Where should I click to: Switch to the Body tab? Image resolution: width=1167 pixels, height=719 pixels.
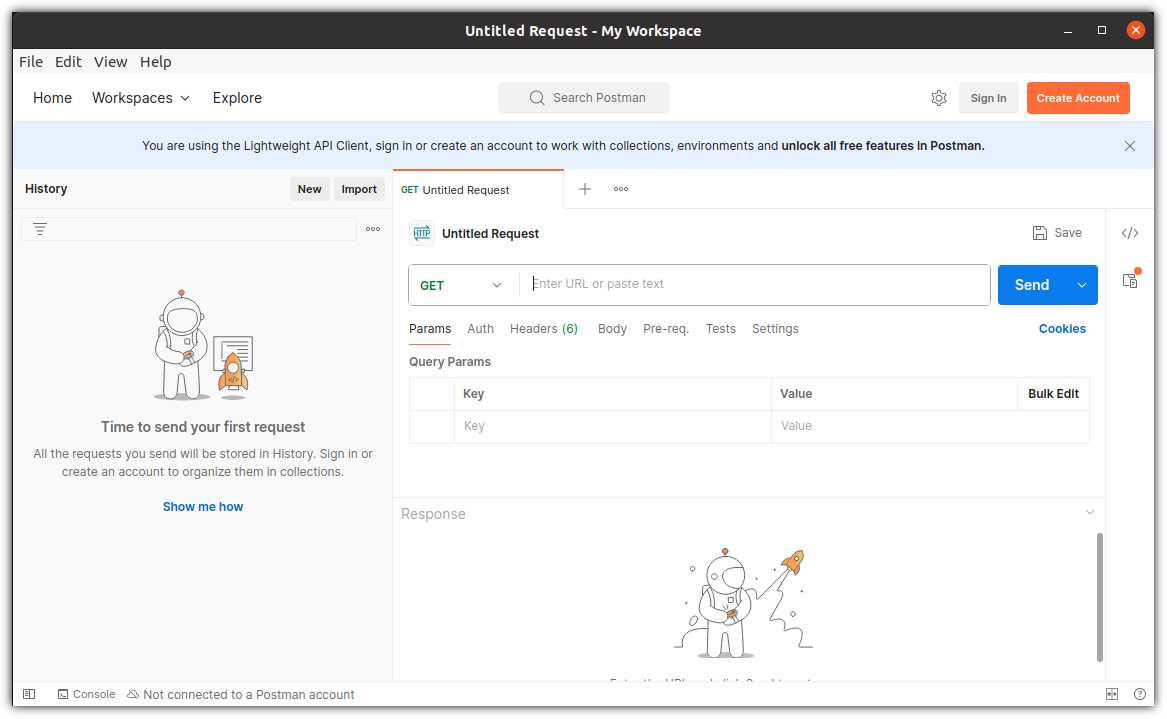click(x=613, y=329)
